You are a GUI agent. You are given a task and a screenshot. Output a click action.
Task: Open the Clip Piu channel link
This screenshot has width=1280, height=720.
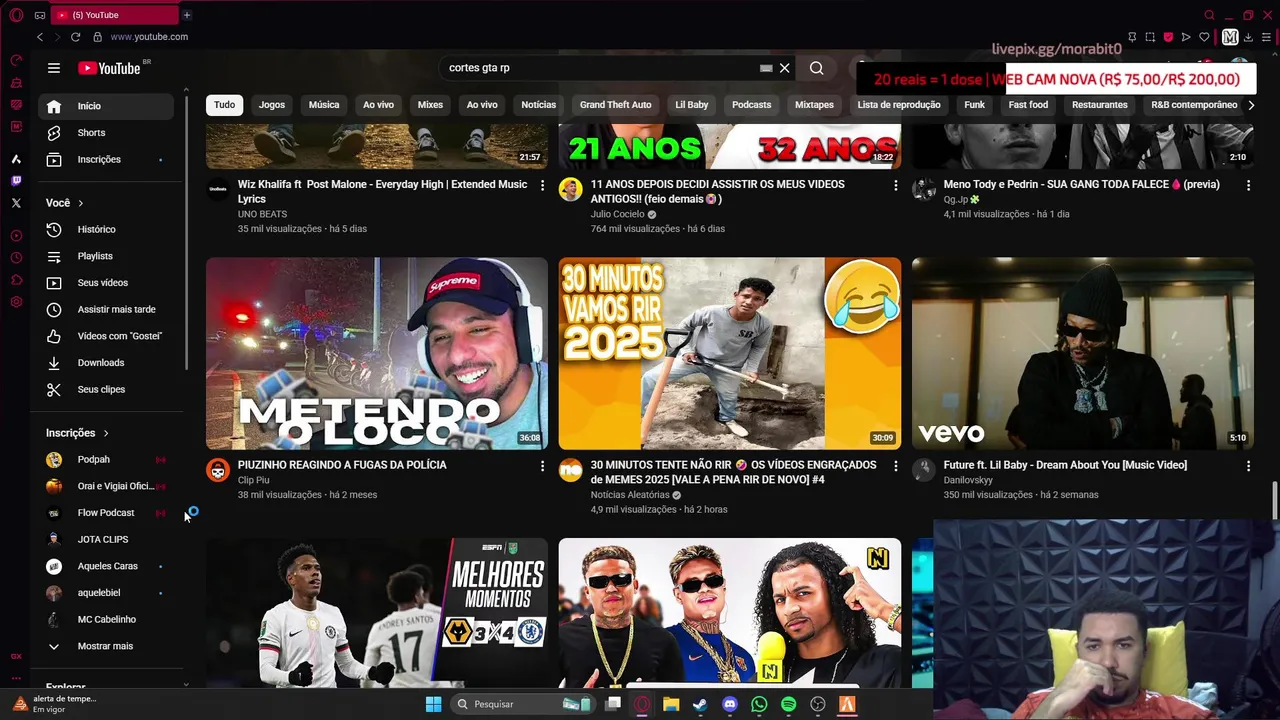point(254,480)
